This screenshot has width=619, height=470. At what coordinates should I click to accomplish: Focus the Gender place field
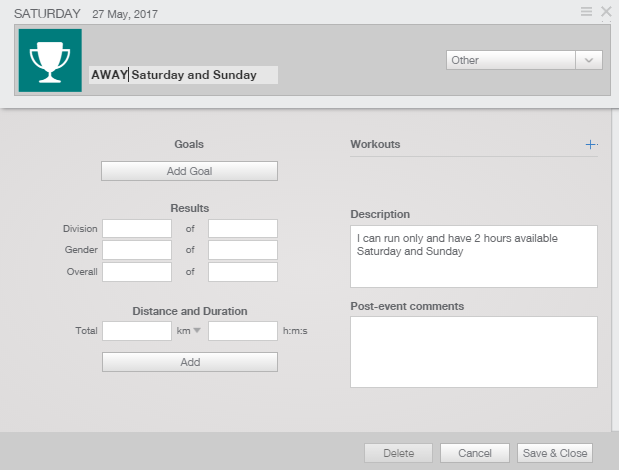(x=137, y=250)
